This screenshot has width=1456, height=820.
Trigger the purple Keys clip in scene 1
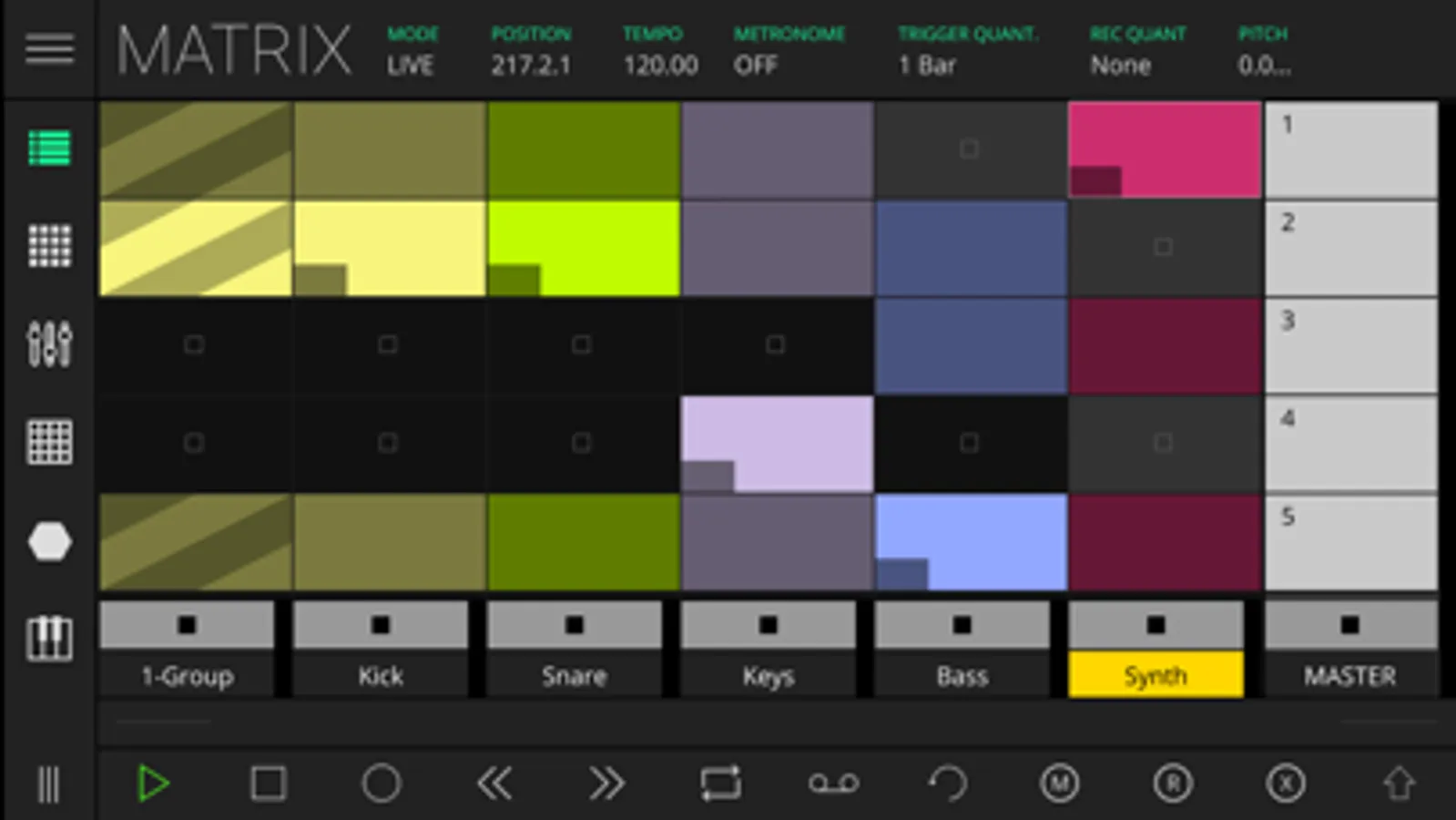point(778,149)
